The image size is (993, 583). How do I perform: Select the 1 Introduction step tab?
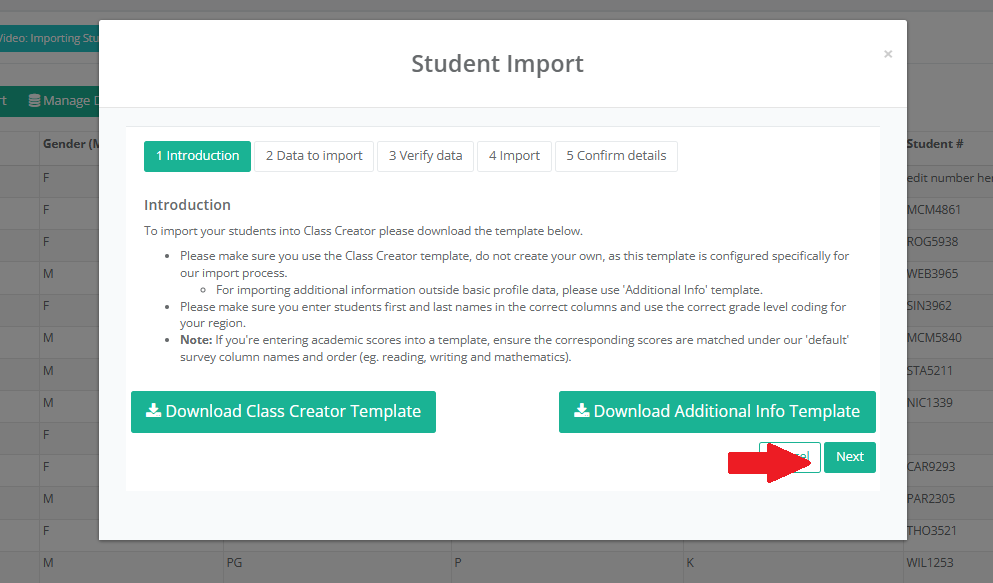[x=198, y=156]
